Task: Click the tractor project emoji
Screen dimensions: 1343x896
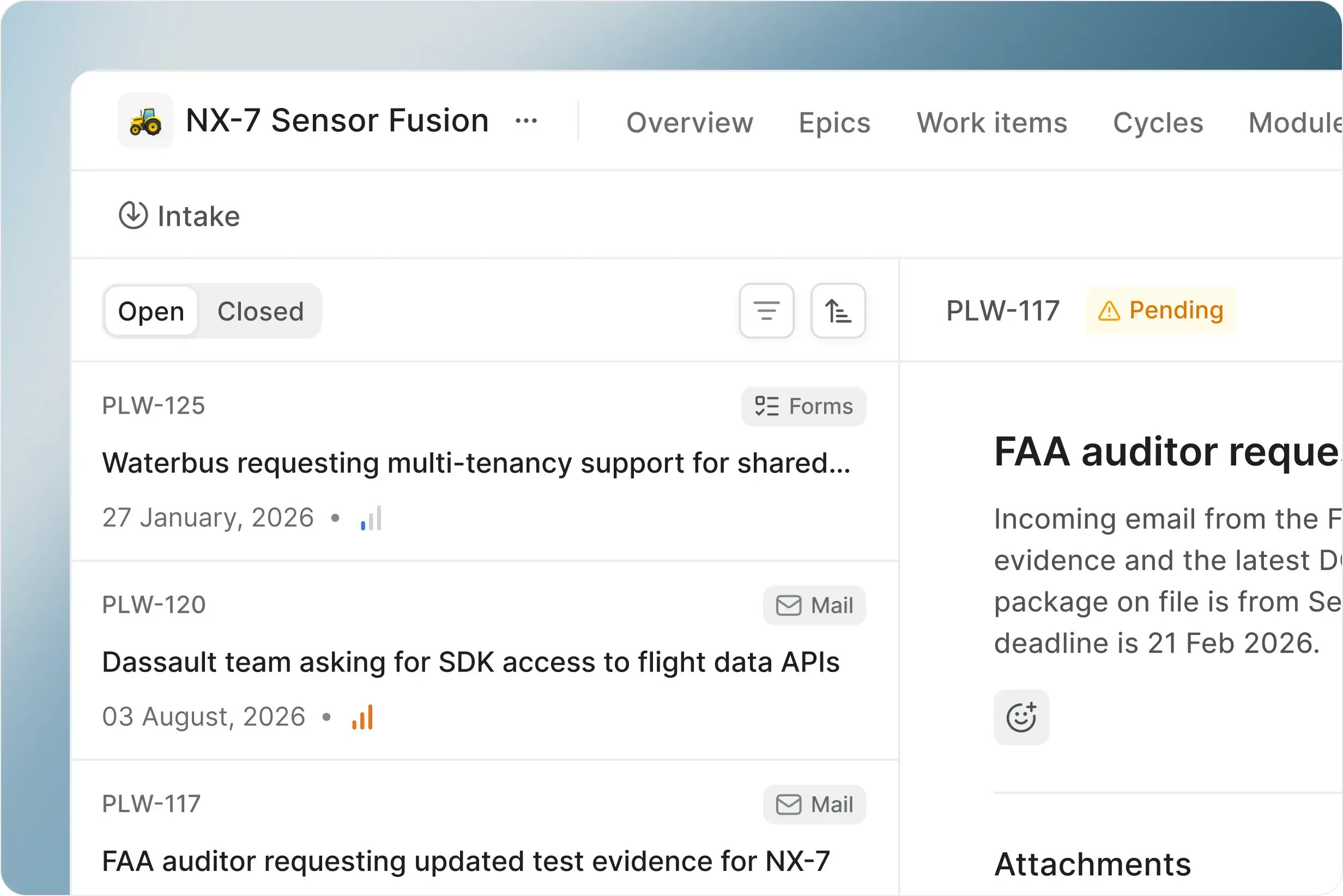Action: (144, 120)
